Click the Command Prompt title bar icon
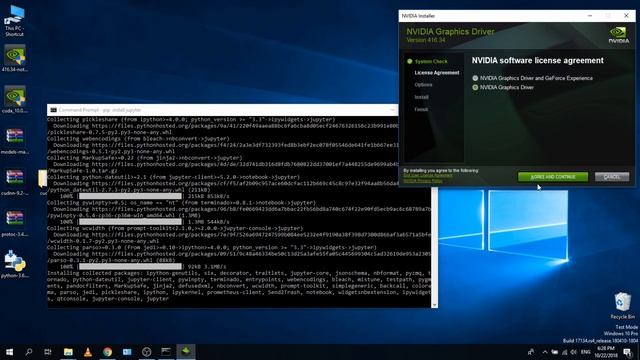This screenshot has height=360, width=640. [x=53, y=110]
